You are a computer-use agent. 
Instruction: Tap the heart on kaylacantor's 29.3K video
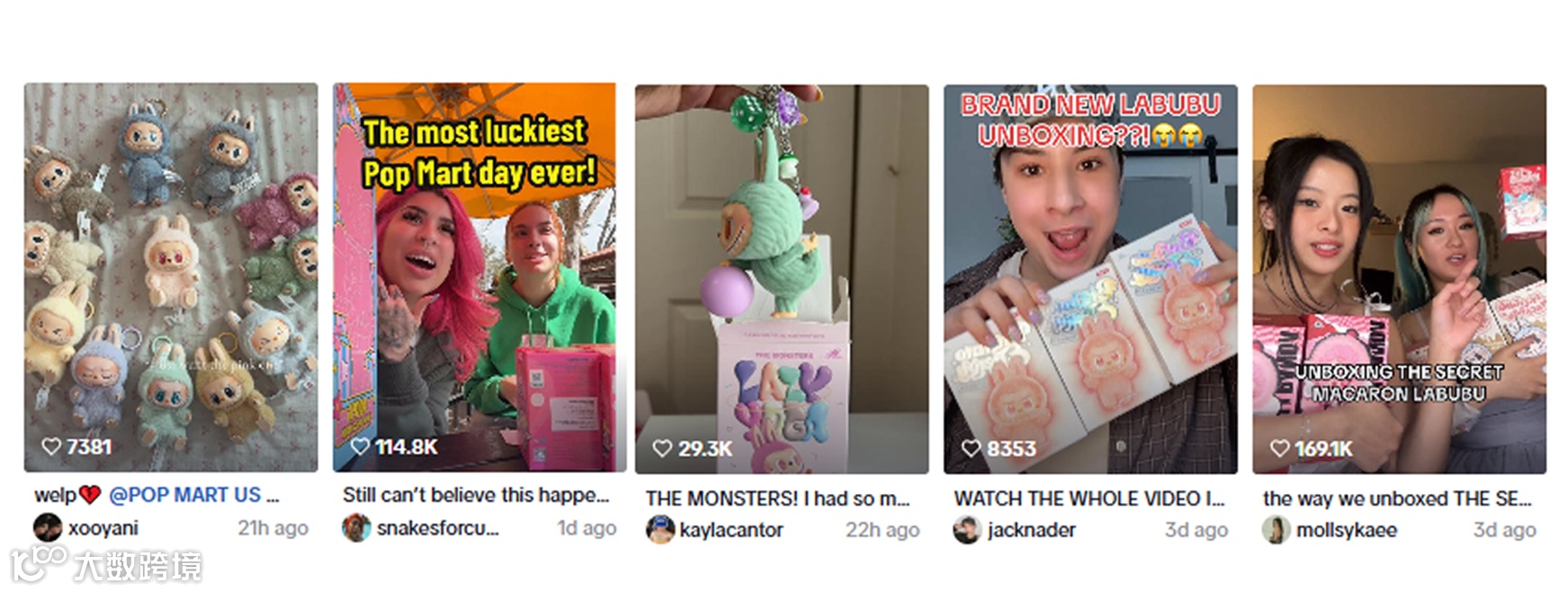[x=663, y=448]
